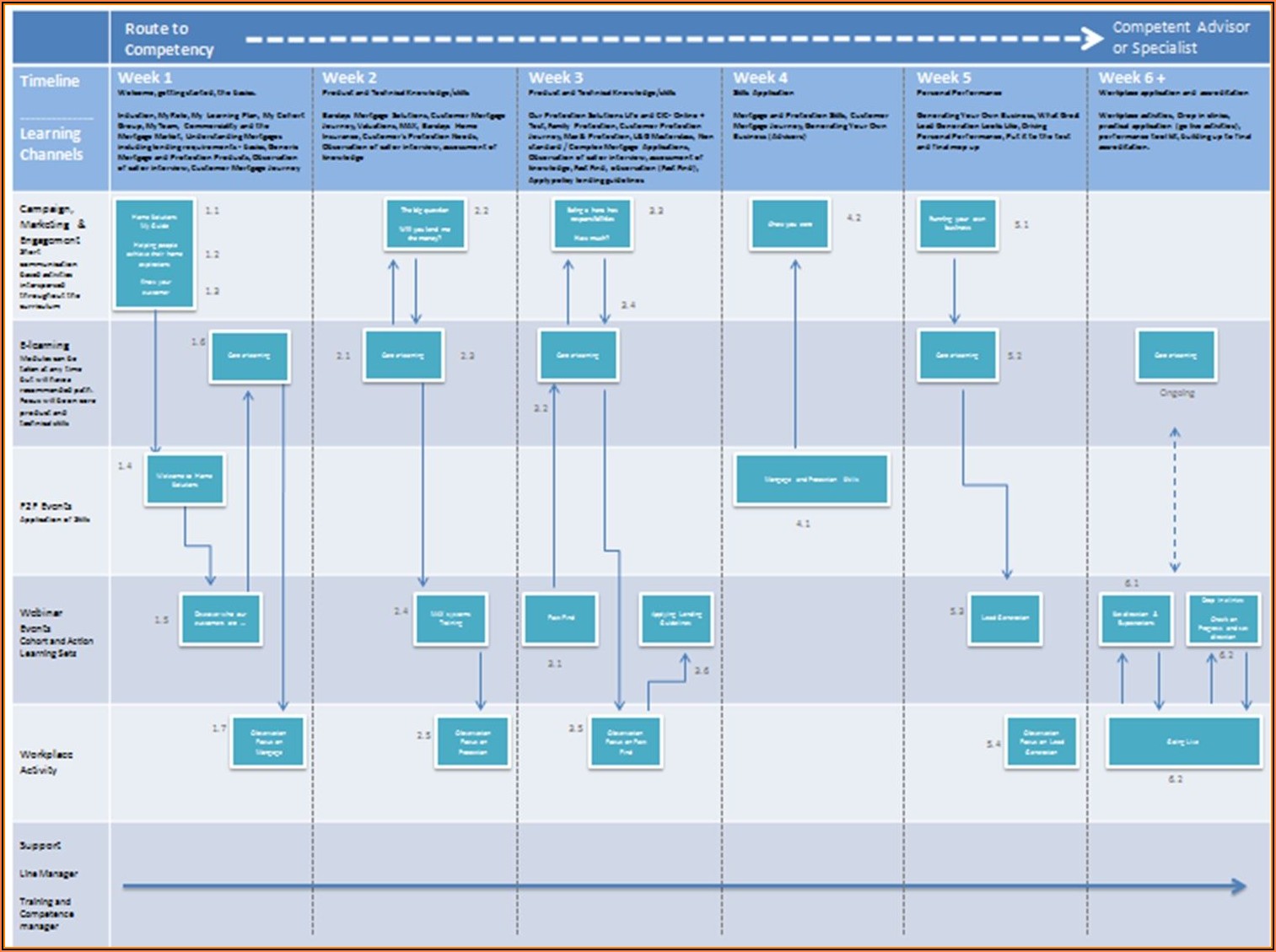Select the step 1.6 e-learning box
The image size is (1276, 952).
249,357
